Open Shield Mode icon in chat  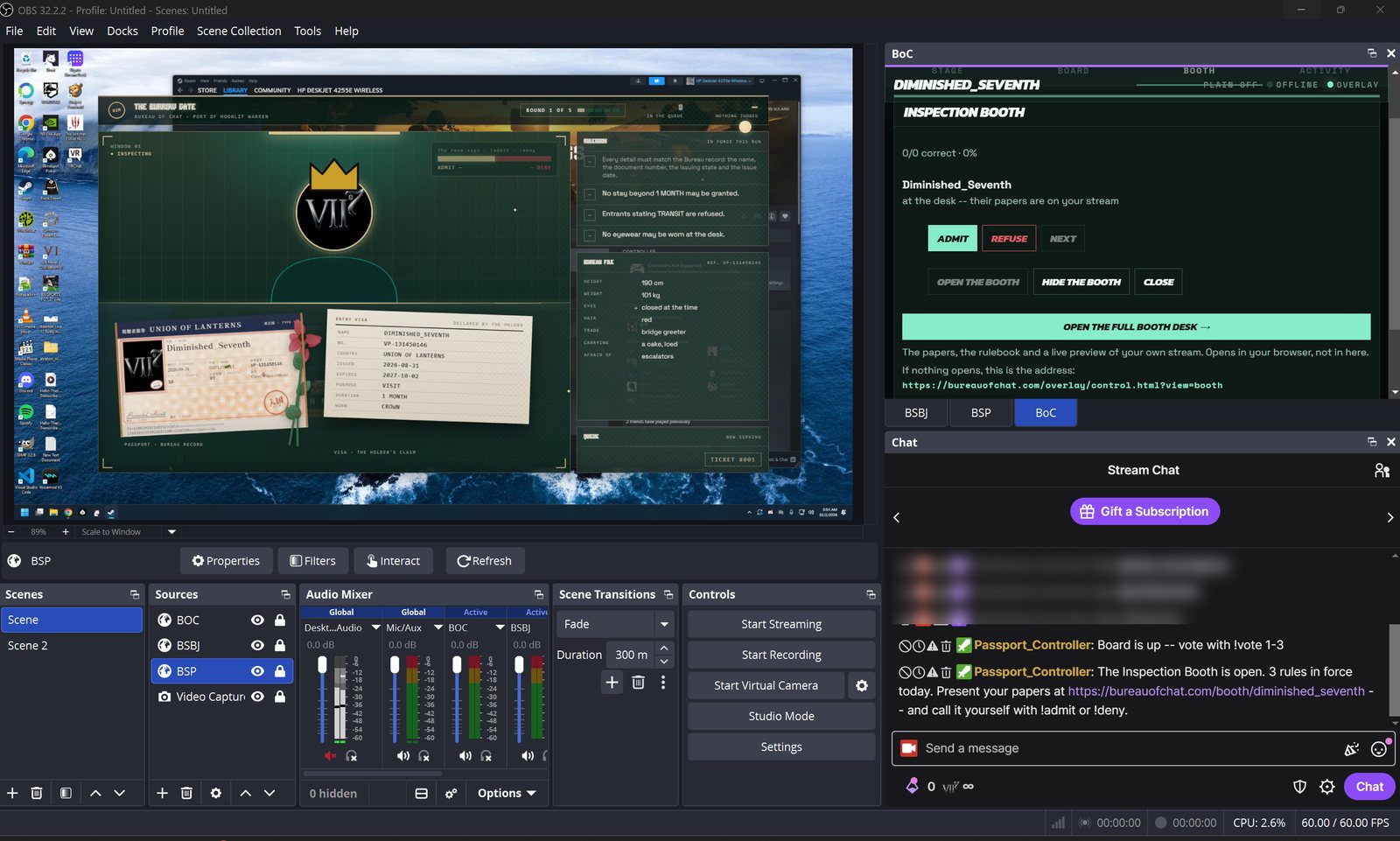coord(1300,786)
